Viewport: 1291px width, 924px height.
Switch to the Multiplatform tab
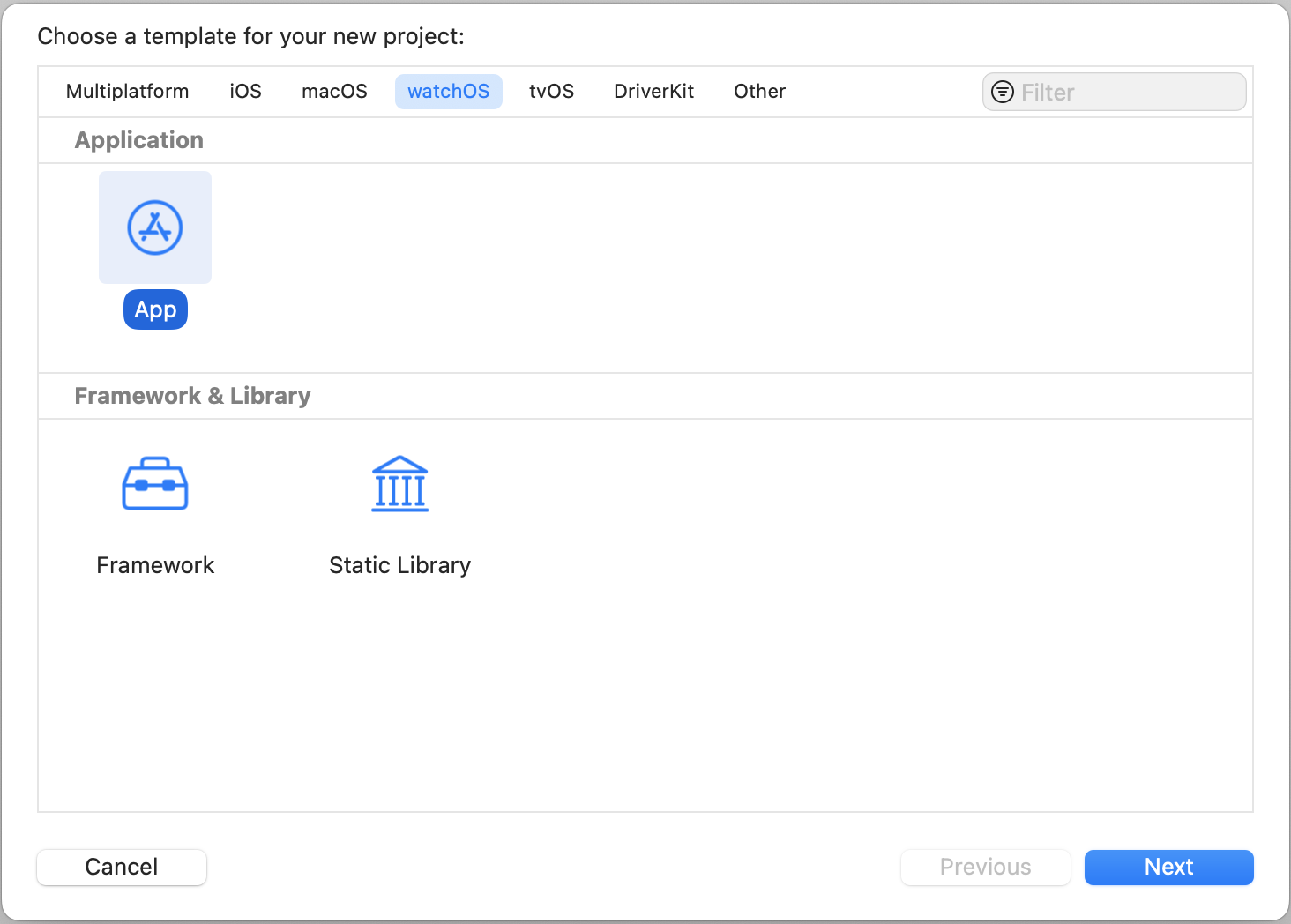tap(127, 92)
